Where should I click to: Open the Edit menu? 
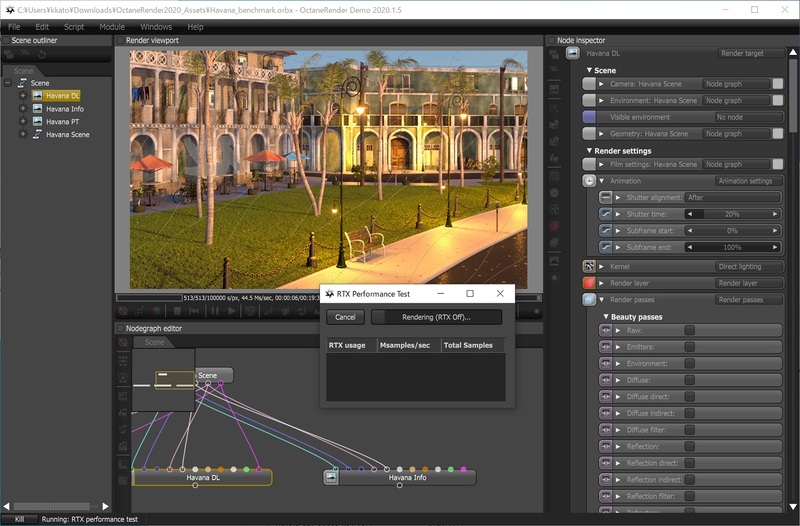tap(42, 27)
